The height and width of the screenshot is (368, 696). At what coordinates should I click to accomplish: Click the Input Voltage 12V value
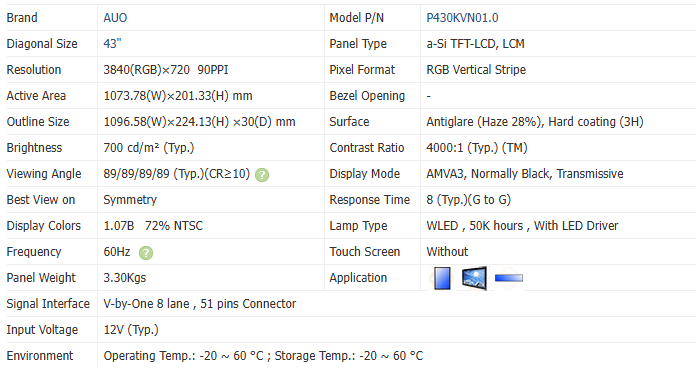(131, 330)
